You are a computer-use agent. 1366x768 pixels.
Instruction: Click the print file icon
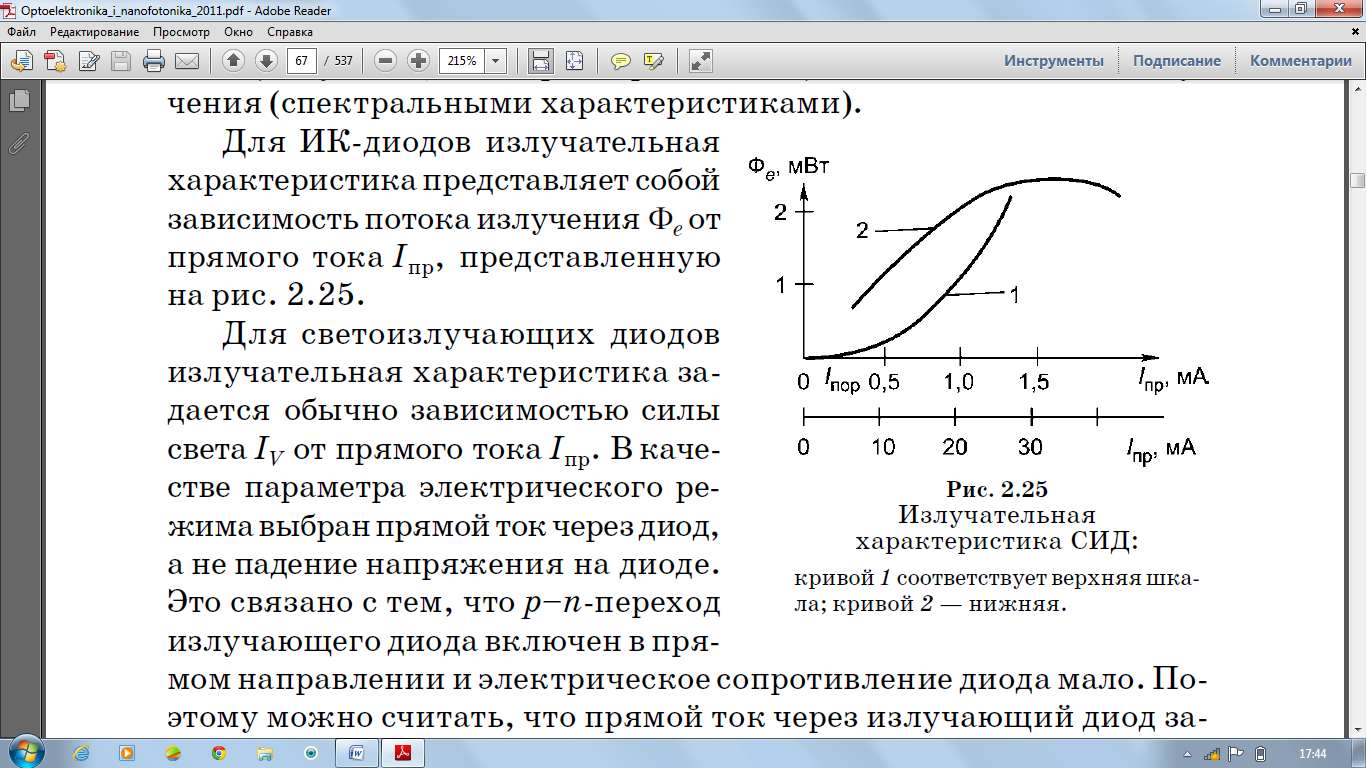click(154, 61)
